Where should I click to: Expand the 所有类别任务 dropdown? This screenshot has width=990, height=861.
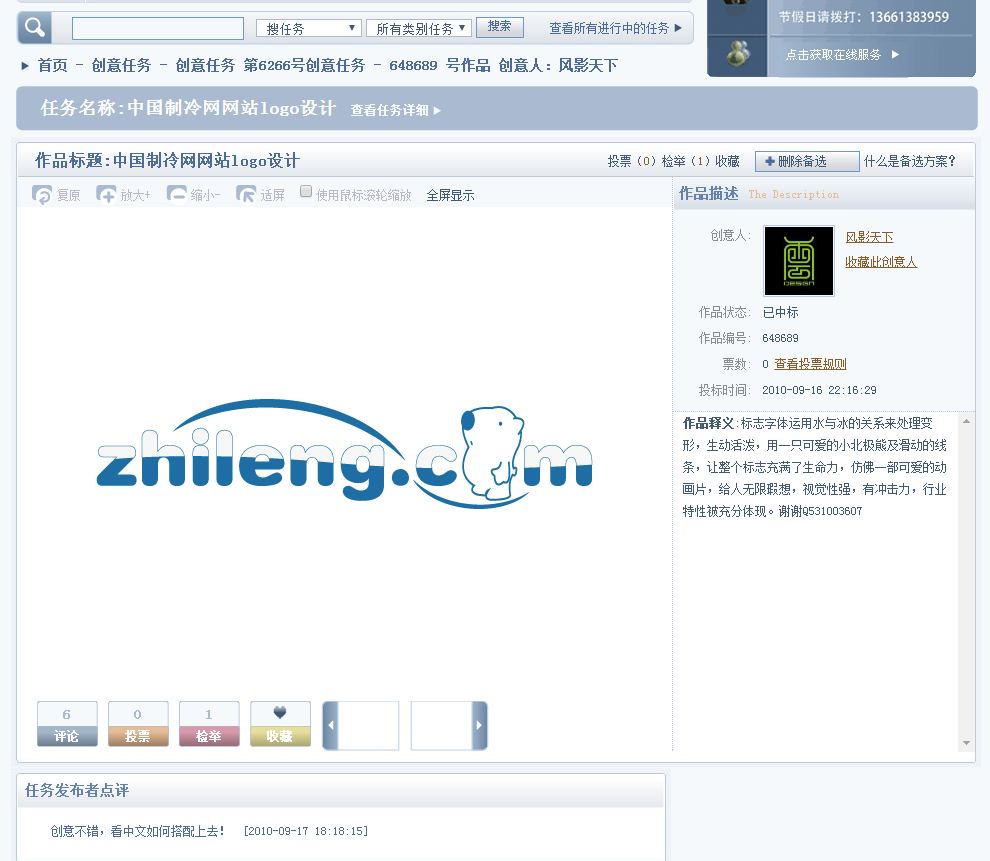[418, 29]
